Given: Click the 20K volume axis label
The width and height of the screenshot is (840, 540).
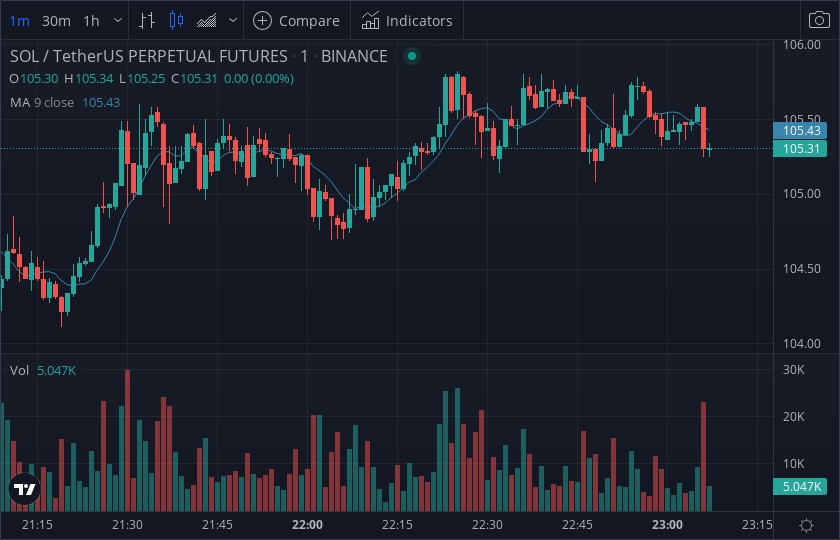Looking at the screenshot, I should click(x=793, y=417).
